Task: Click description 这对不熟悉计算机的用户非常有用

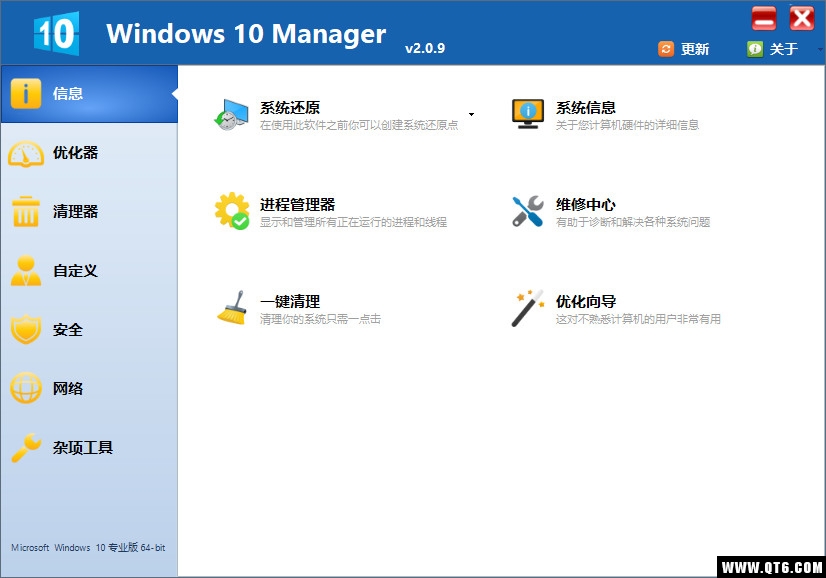Action: point(638,319)
